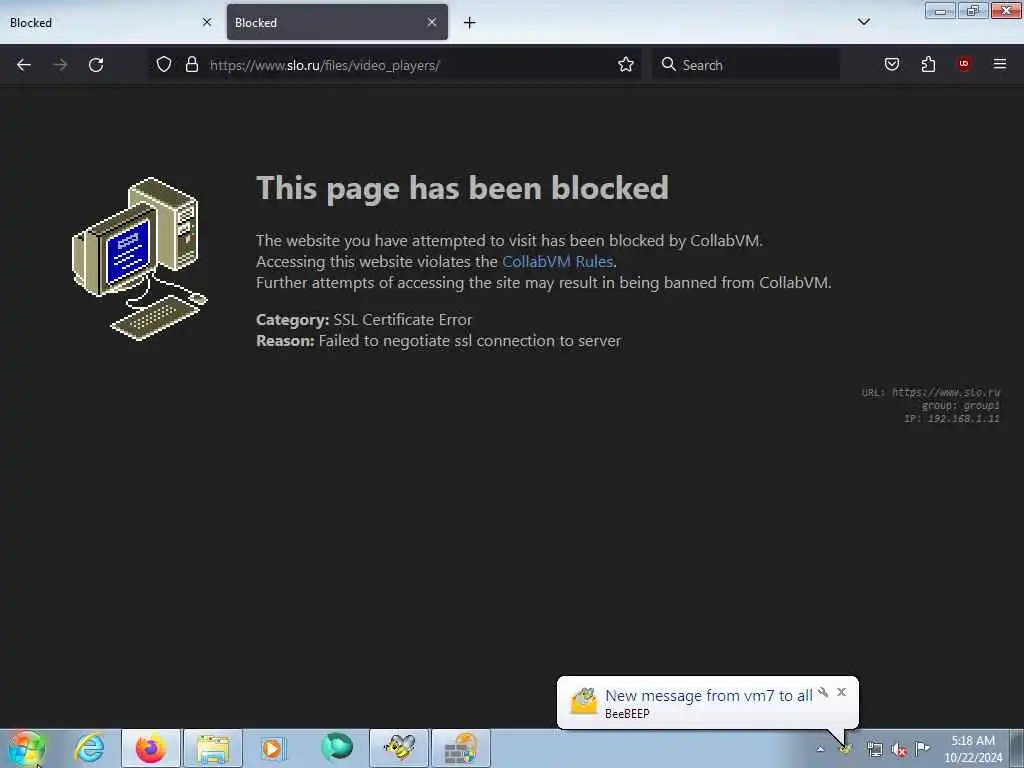Click the Failed to negotiate ssl reason
This screenshot has height=768, width=1024.
[x=470, y=341]
